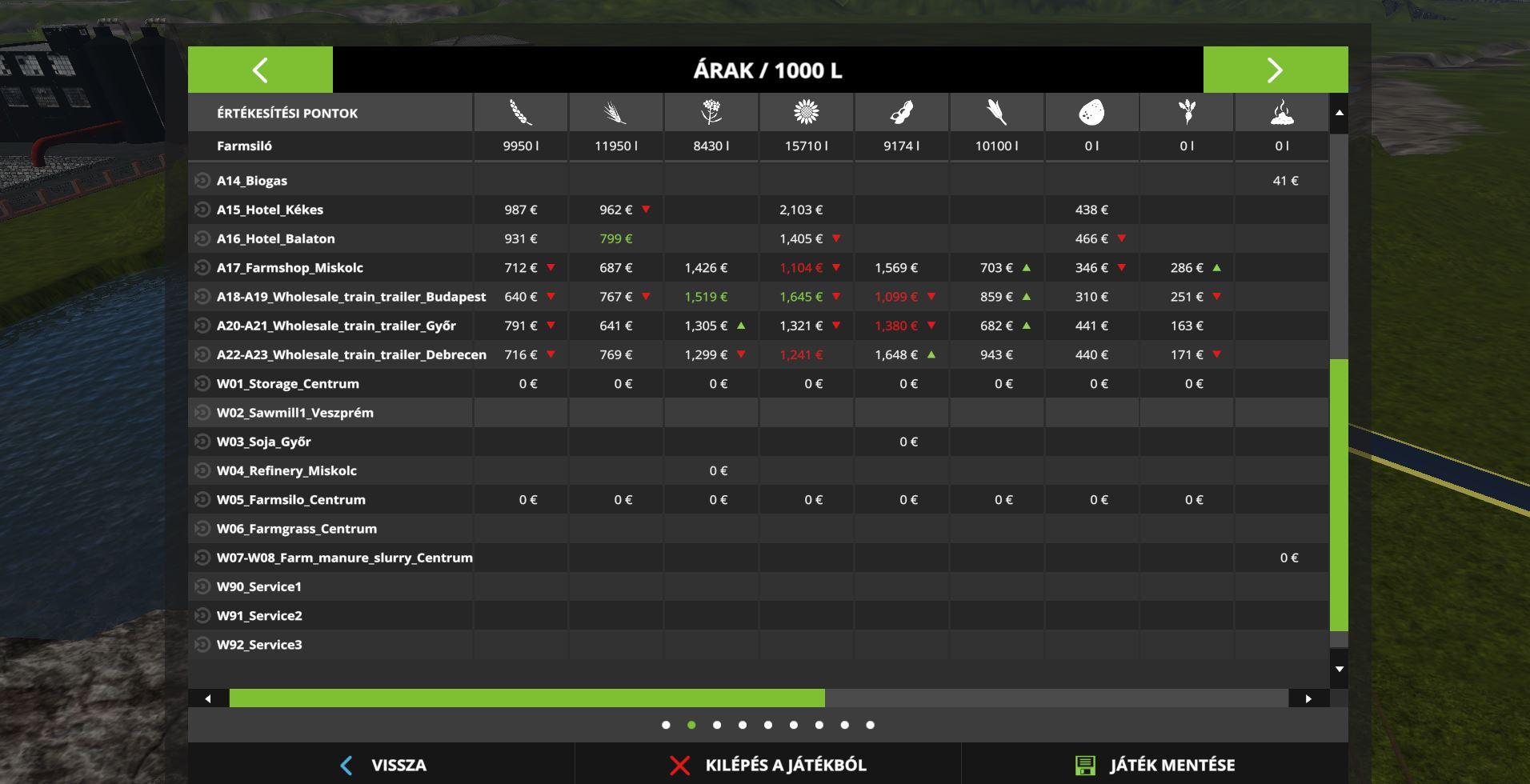The height and width of the screenshot is (784, 1530).
Task: Go to next page with right arrow
Action: point(1275,70)
